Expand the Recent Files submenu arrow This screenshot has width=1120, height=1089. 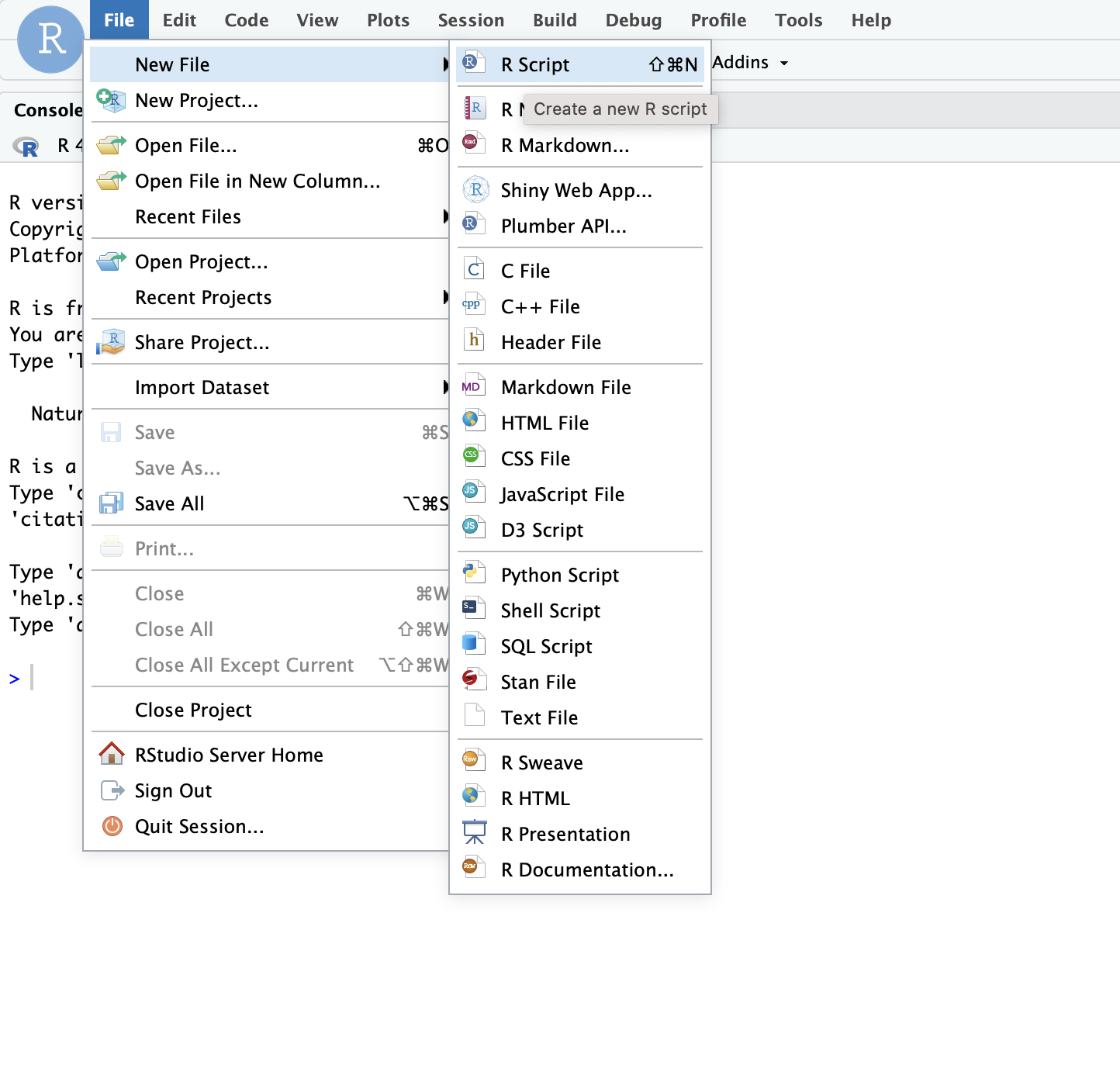(445, 216)
